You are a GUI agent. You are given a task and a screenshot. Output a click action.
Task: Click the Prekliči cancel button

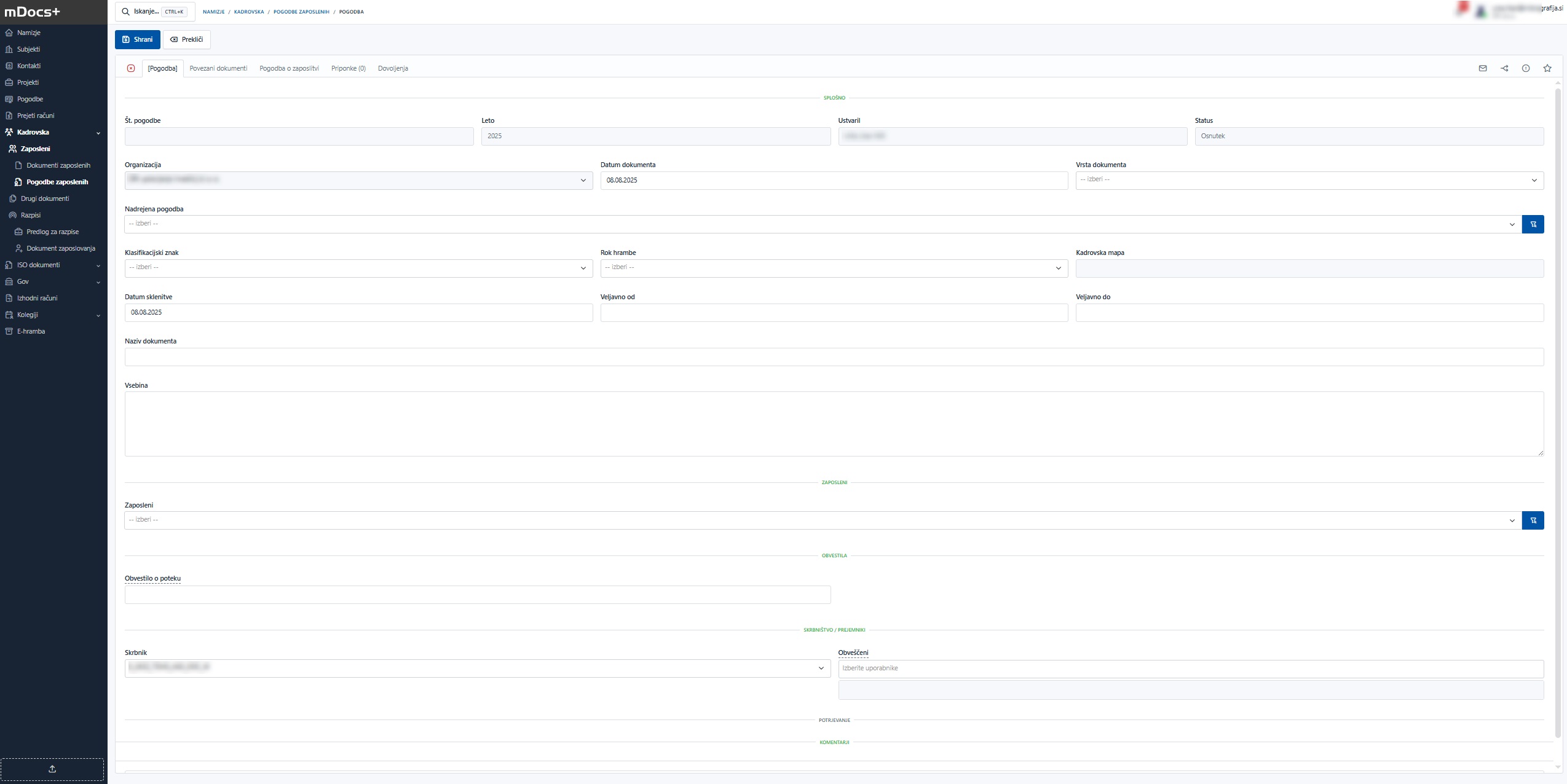[x=186, y=39]
